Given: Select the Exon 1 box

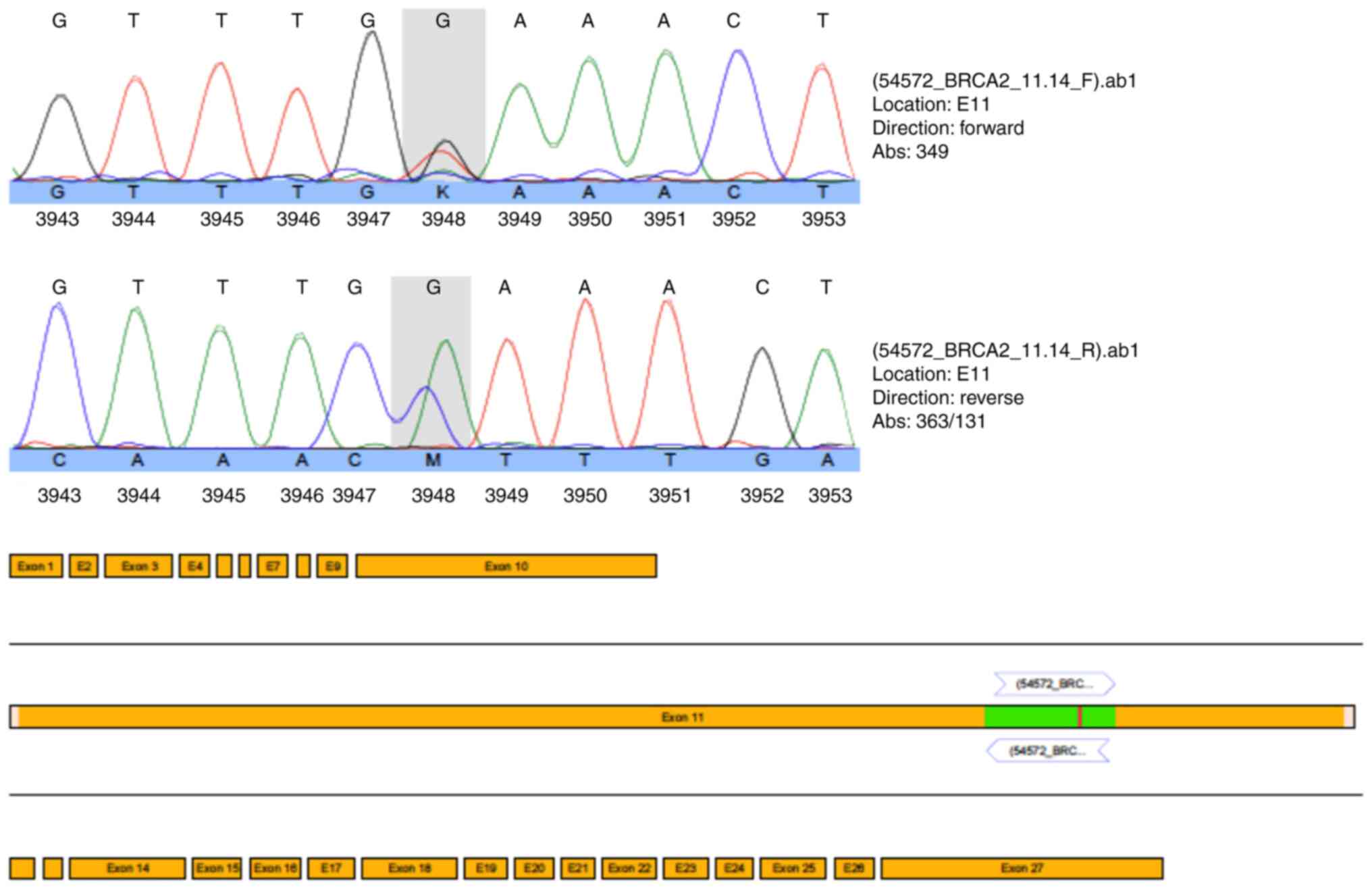Looking at the screenshot, I should 36,566.
